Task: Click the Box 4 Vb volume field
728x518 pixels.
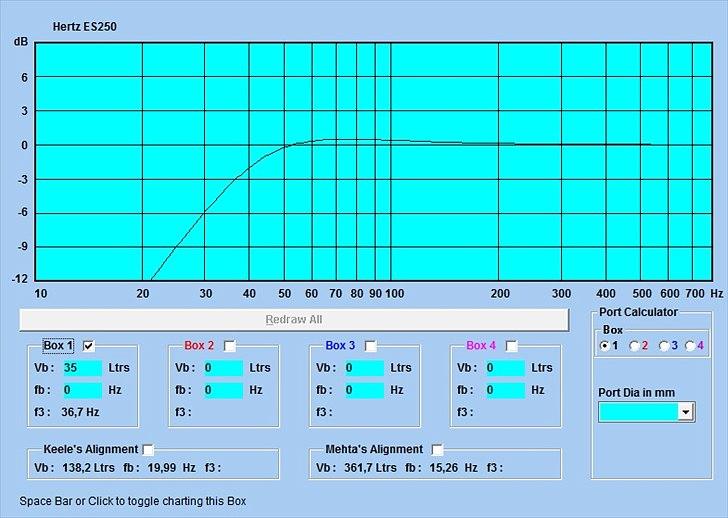Action: point(504,368)
